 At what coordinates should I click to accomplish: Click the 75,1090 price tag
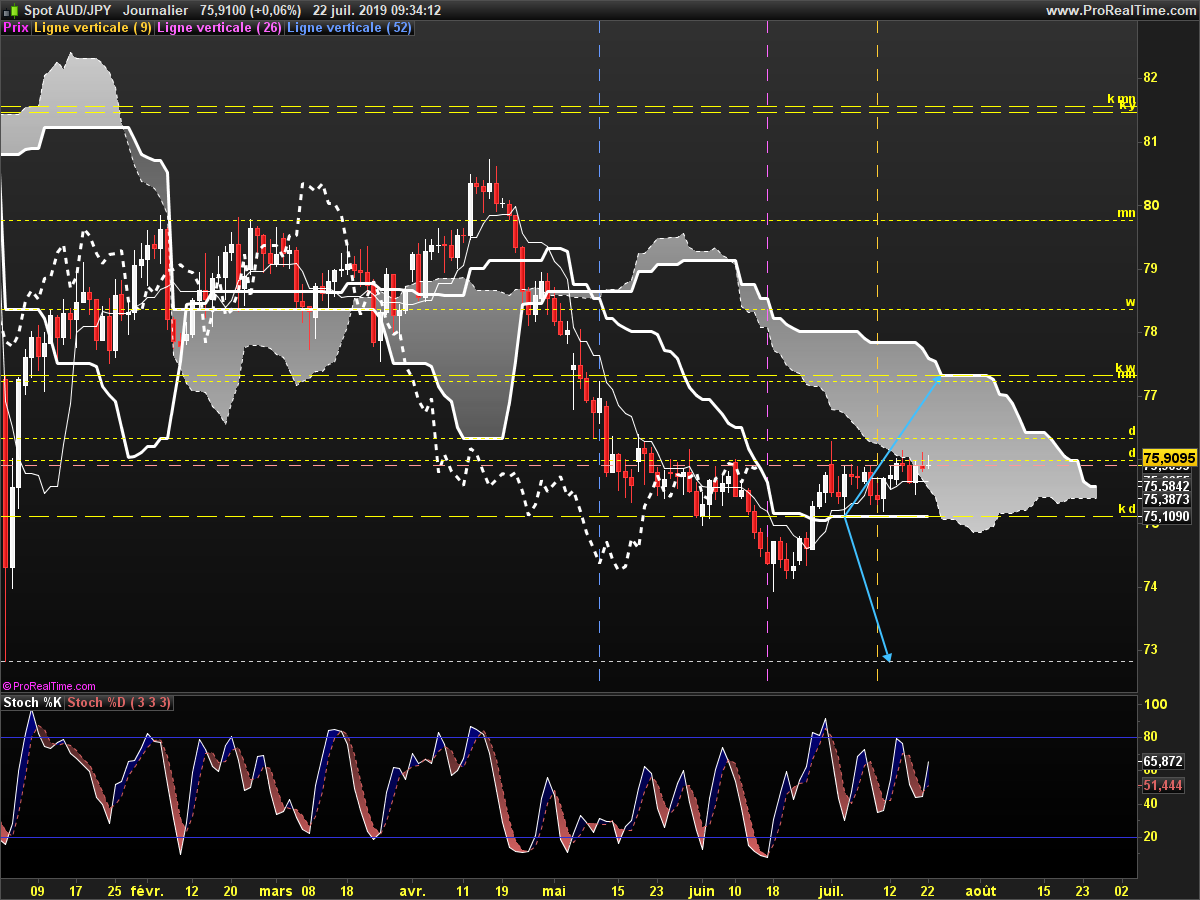click(1165, 517)
